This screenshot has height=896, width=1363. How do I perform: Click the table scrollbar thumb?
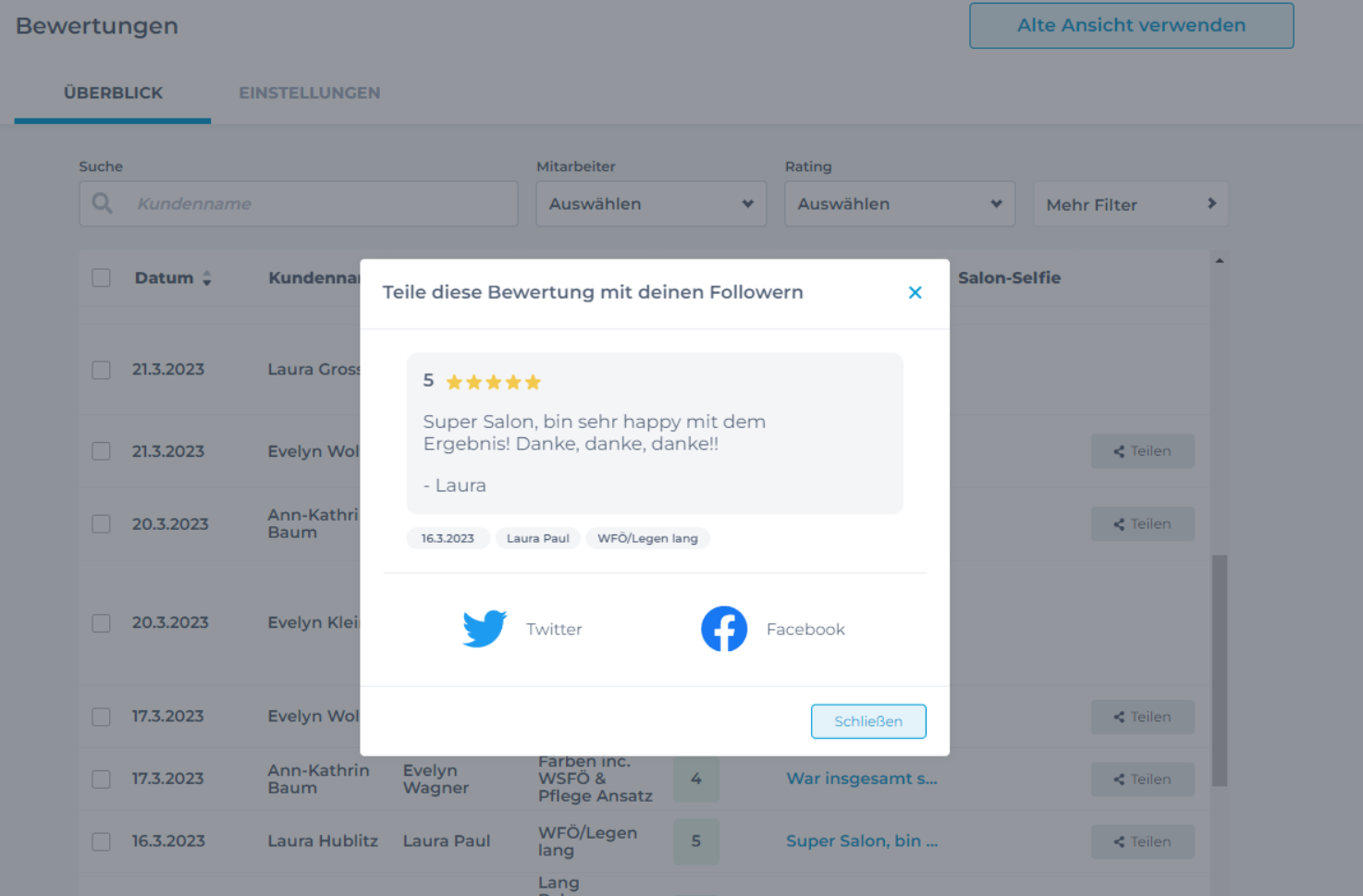point(1220,670)
